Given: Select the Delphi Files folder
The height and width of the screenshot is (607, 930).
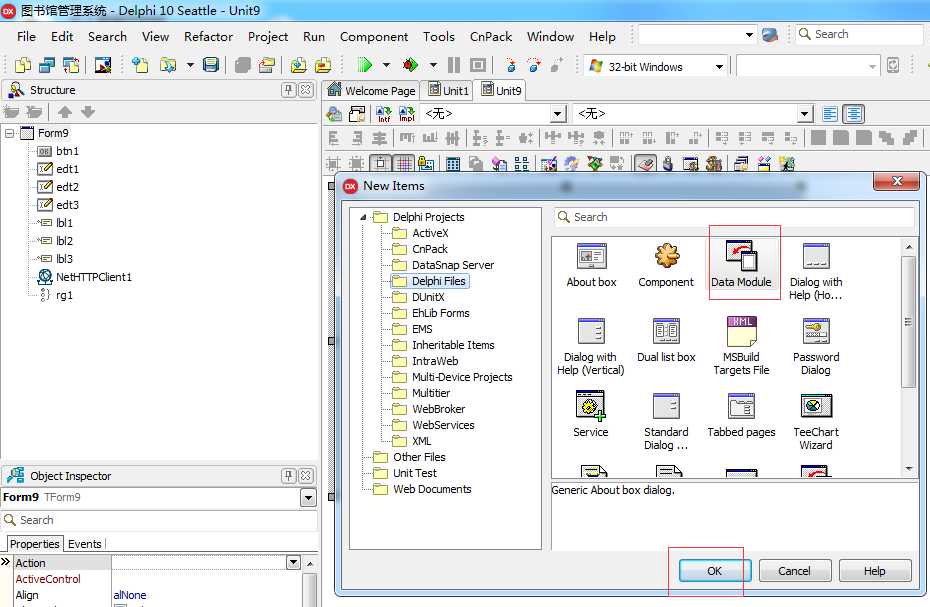Looking at the screenshot, I should [x=431, y=281].
